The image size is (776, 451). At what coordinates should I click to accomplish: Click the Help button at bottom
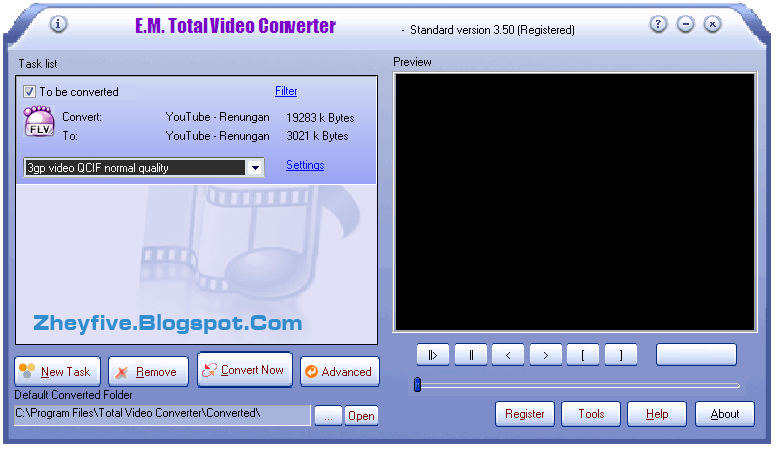click(x=657, y=414)
